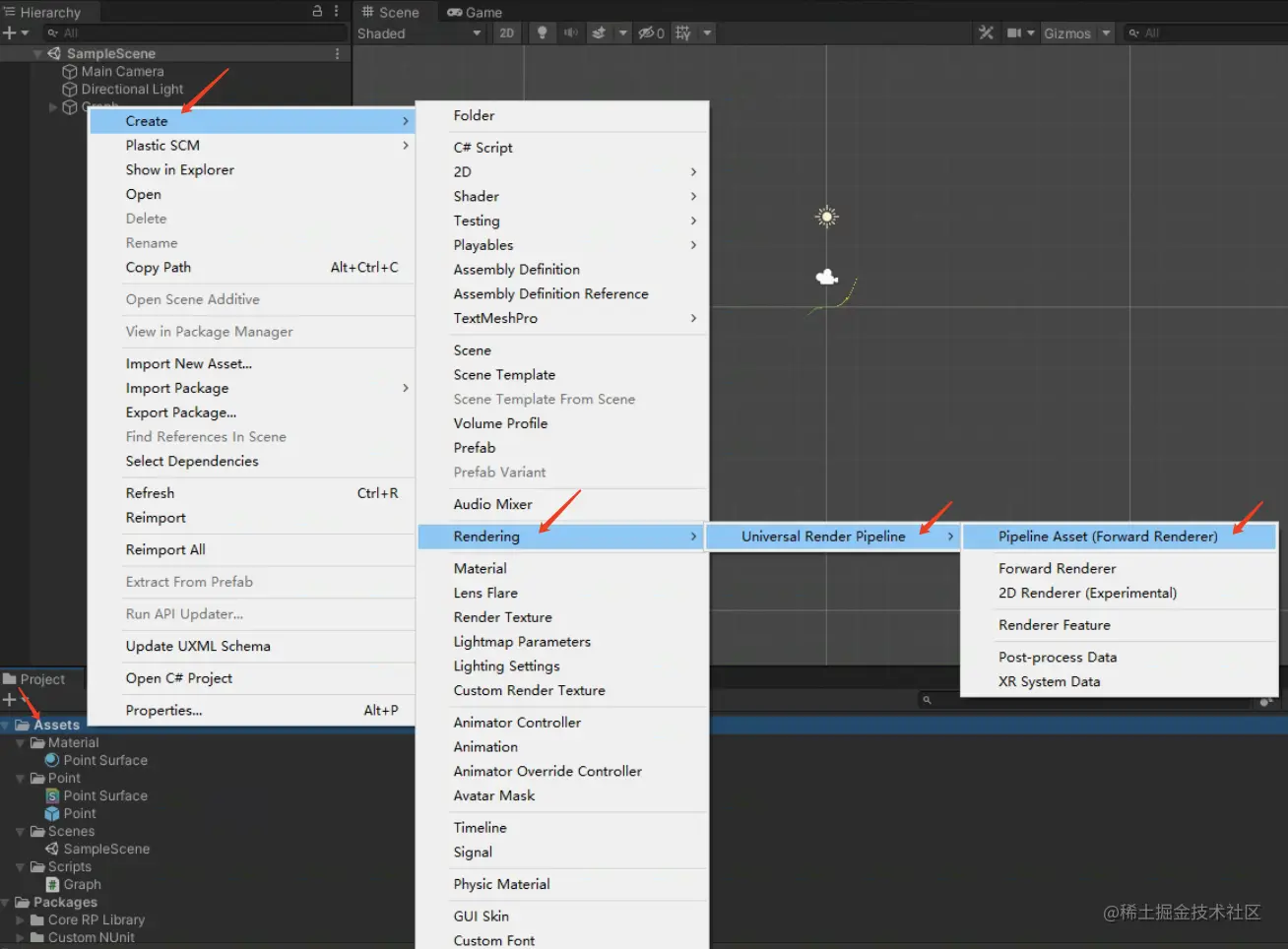This screenshot has width=1288, height=949.
Task: Open the Hierarchy panel three-dot options menu
Action: [337, 11]
